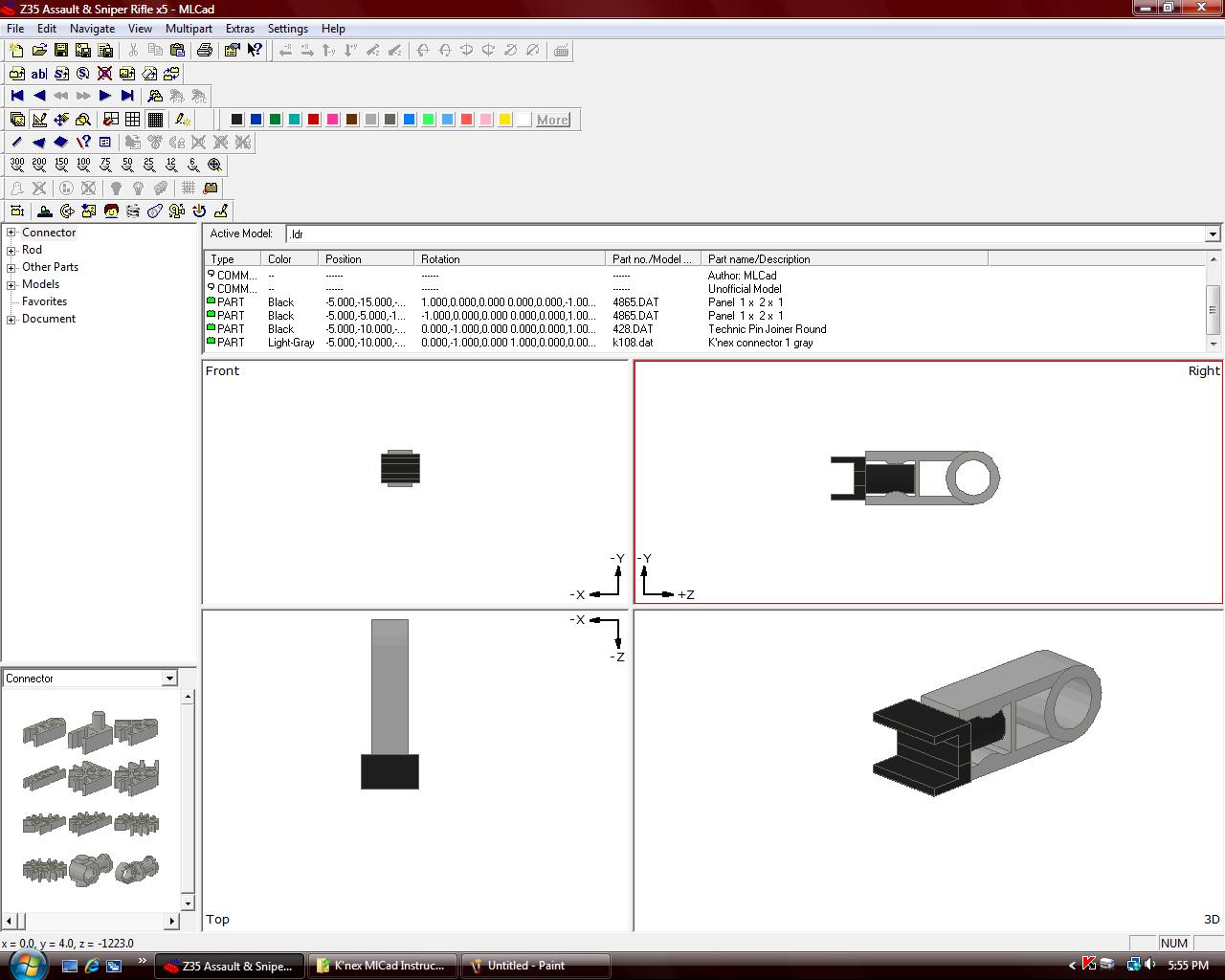Open the Multipart menu
1225x980 pixels.
189,29
